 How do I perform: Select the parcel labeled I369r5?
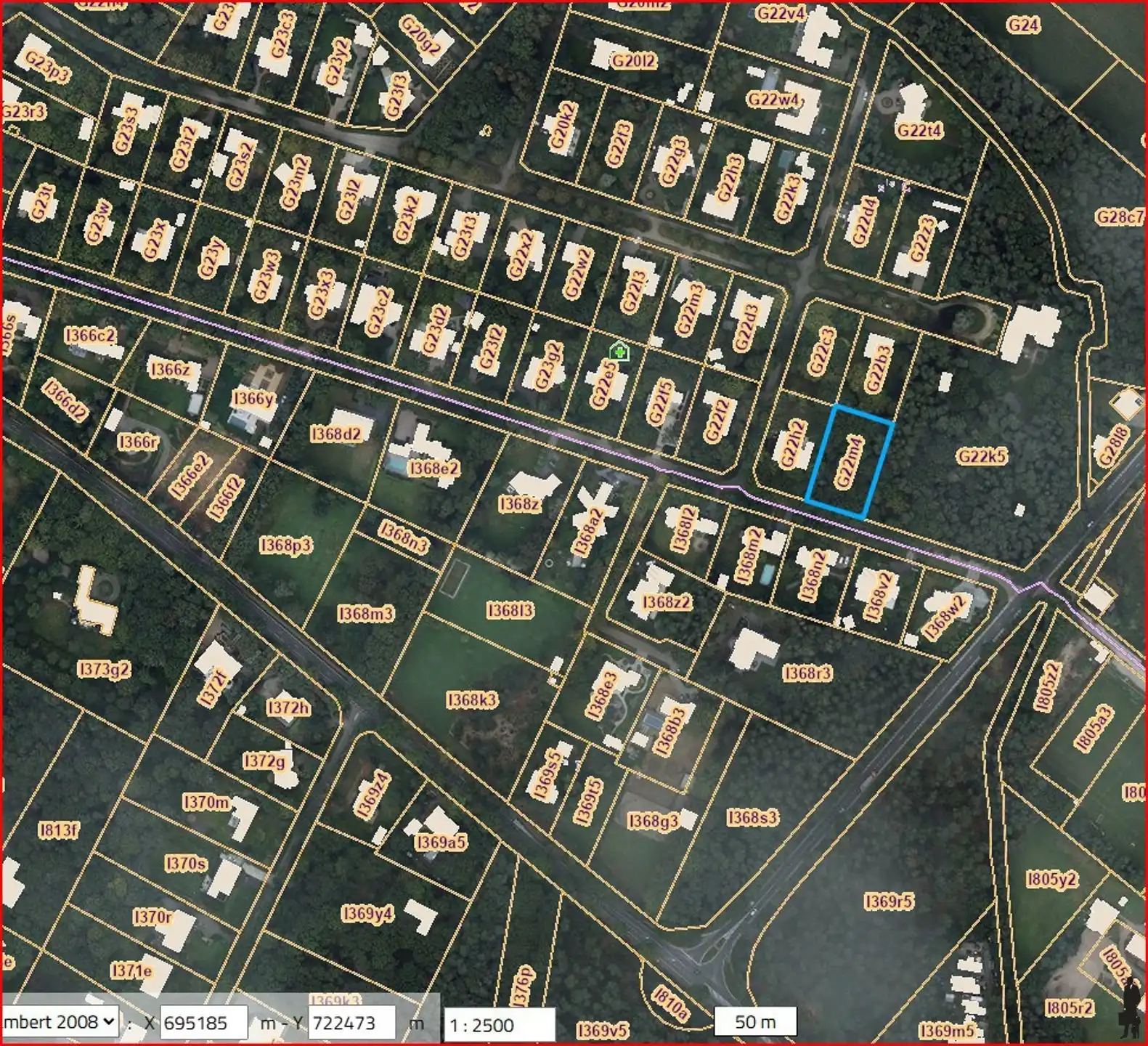tap(889, 901)
